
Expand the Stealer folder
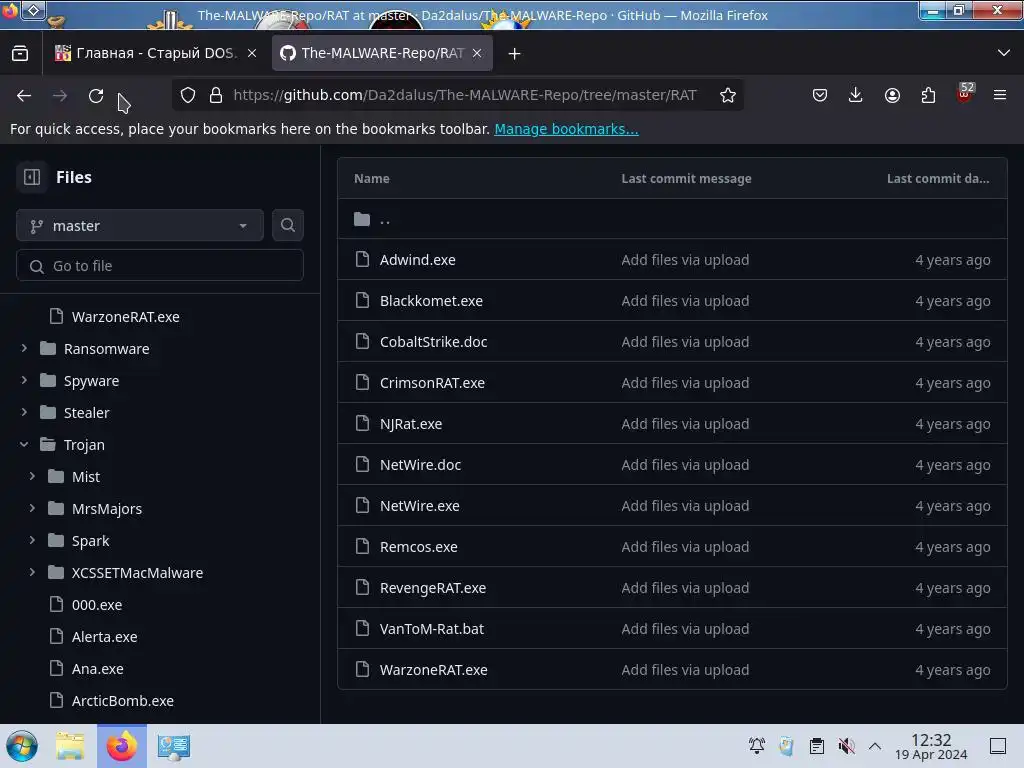coord(24,412)
